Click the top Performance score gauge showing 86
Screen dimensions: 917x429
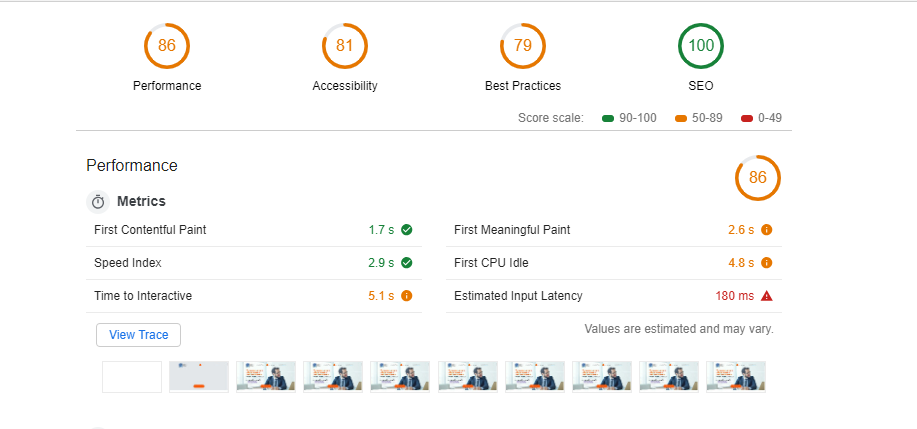pyautogui.click(x=167, y=46)
